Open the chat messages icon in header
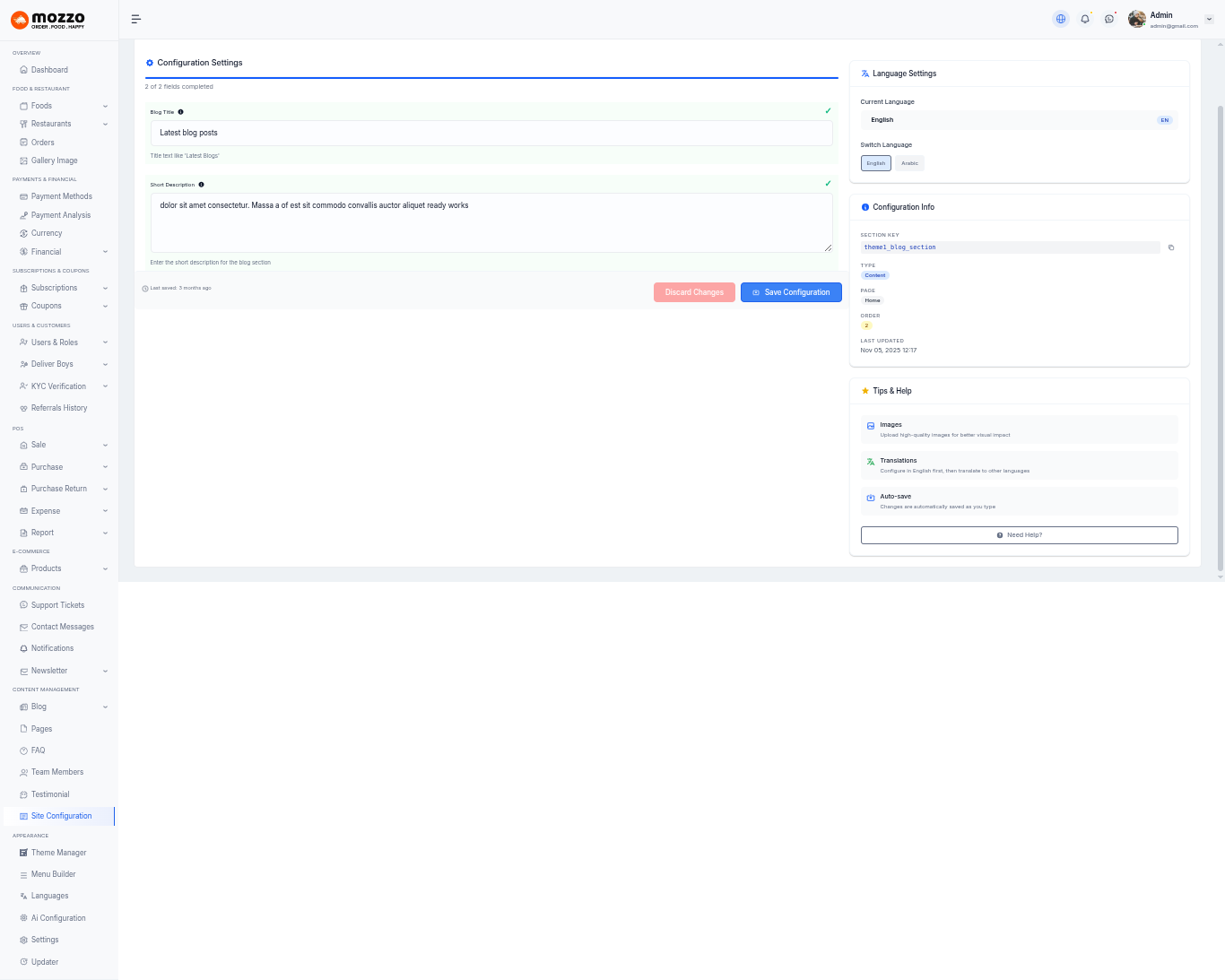 [1109, 19]
